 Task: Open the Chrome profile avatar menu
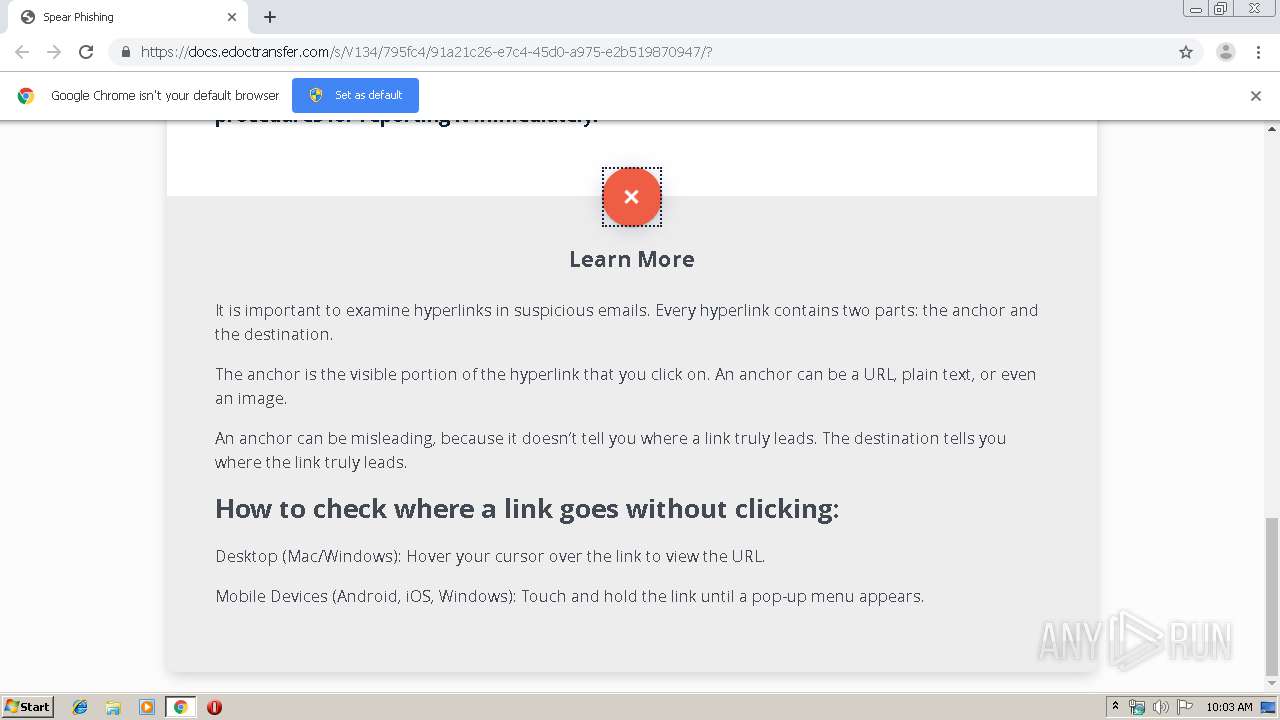[x=1226, y=52]
